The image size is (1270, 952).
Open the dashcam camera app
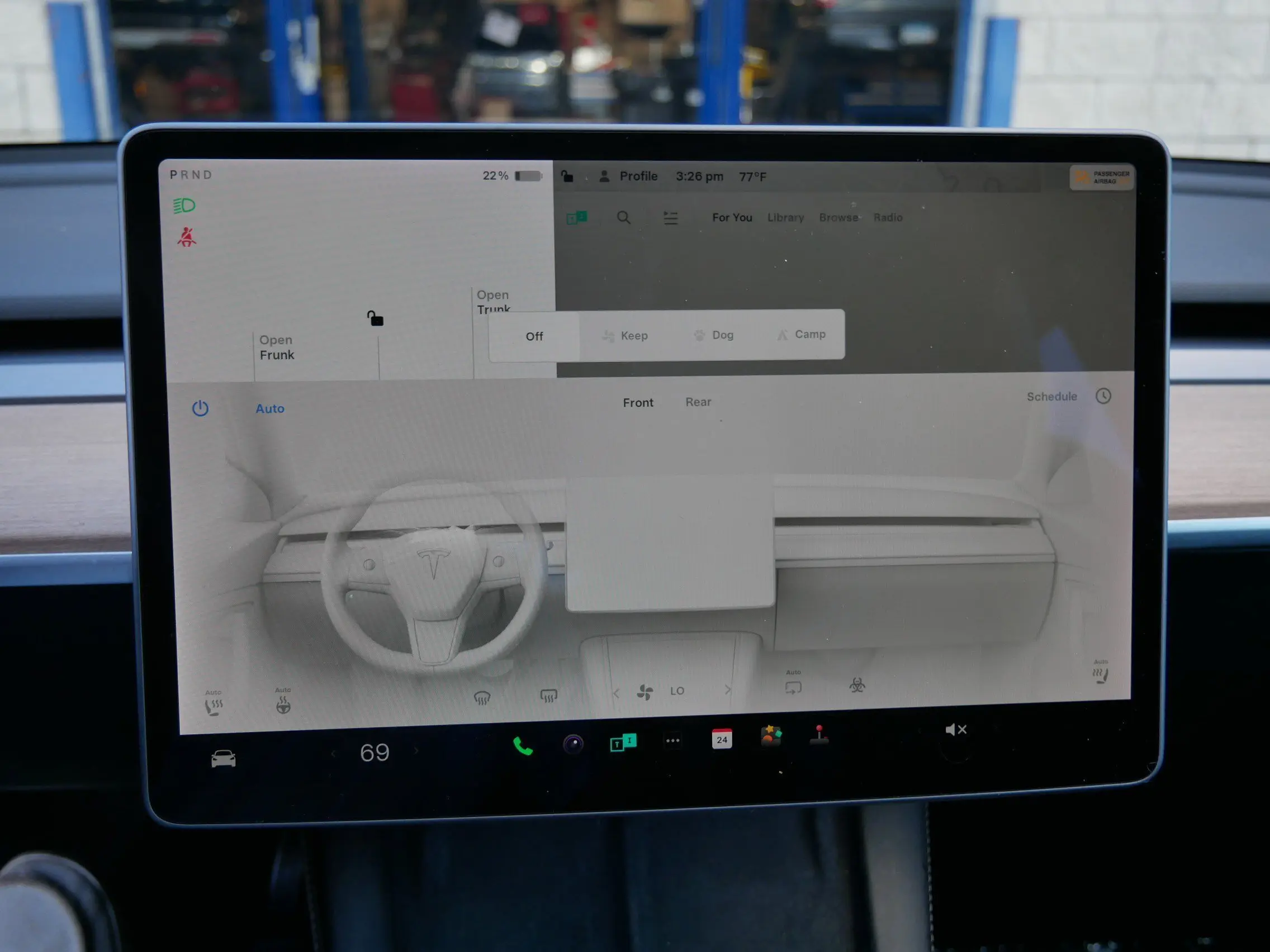572,744
